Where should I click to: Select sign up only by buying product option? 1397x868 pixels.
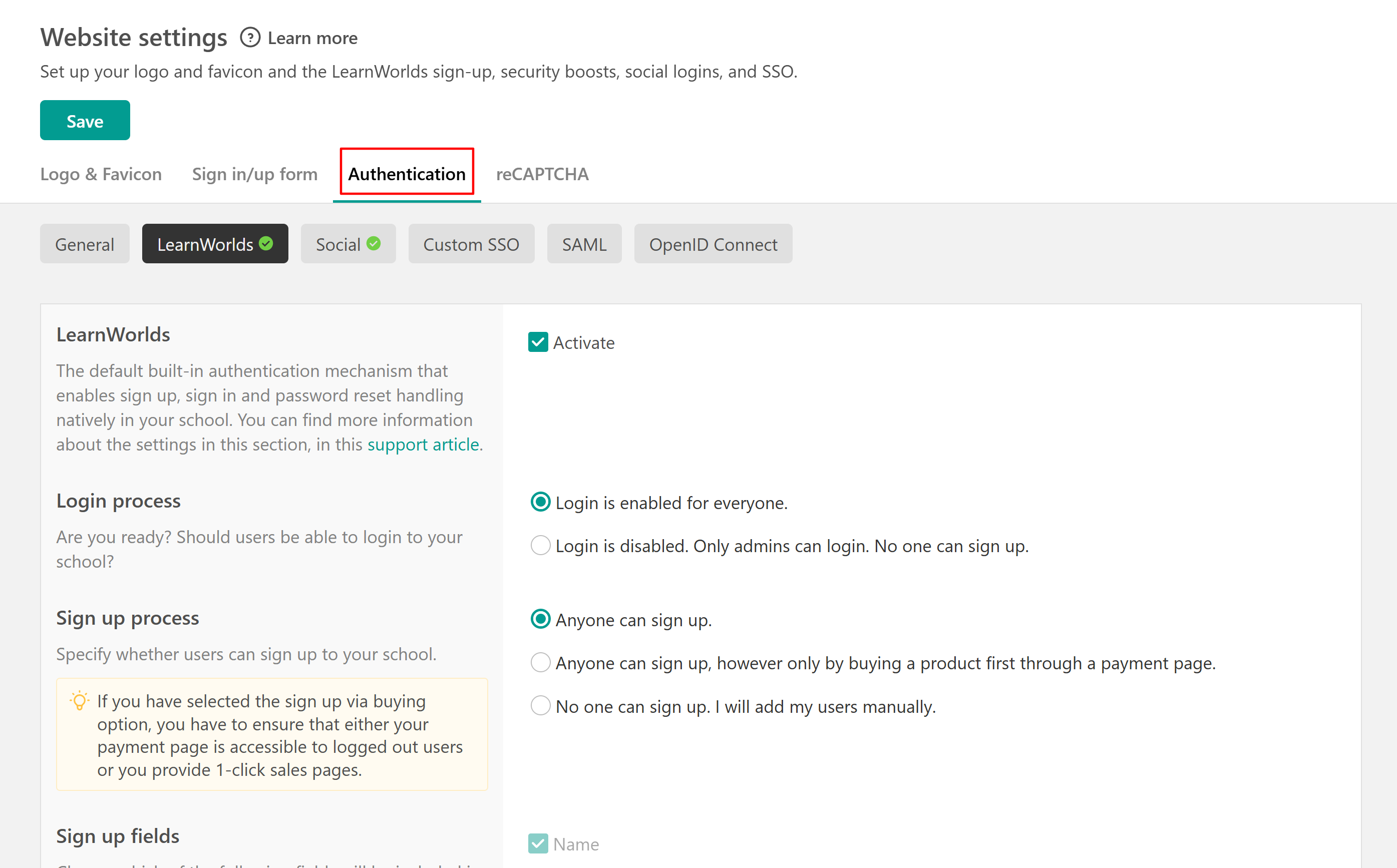coord(540,662)
